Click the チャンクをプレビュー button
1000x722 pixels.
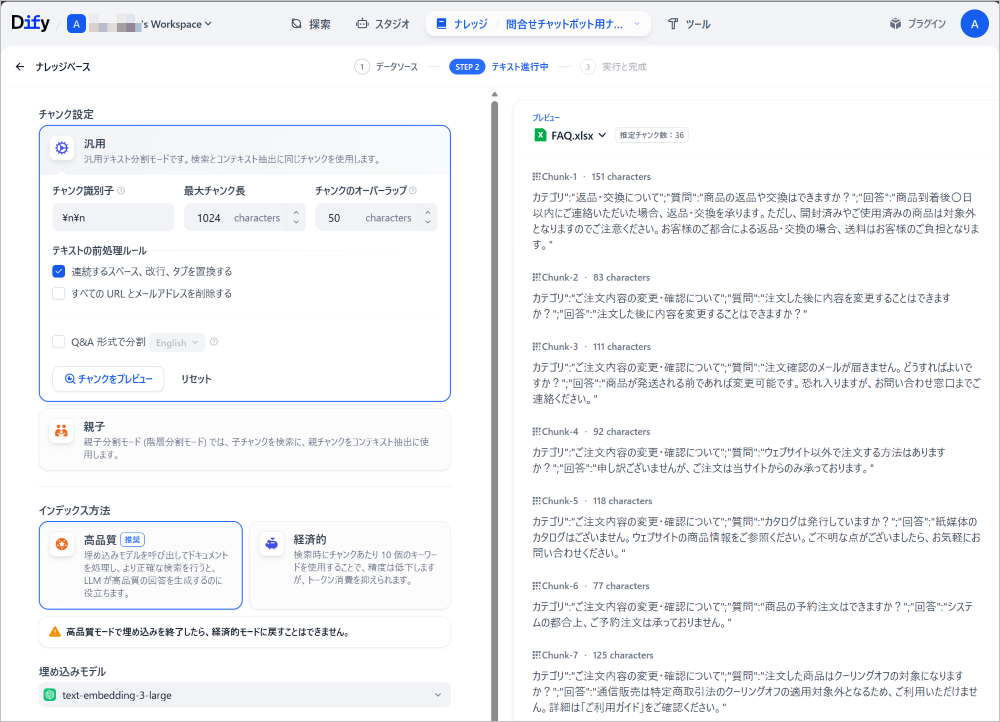coord(108,379)
